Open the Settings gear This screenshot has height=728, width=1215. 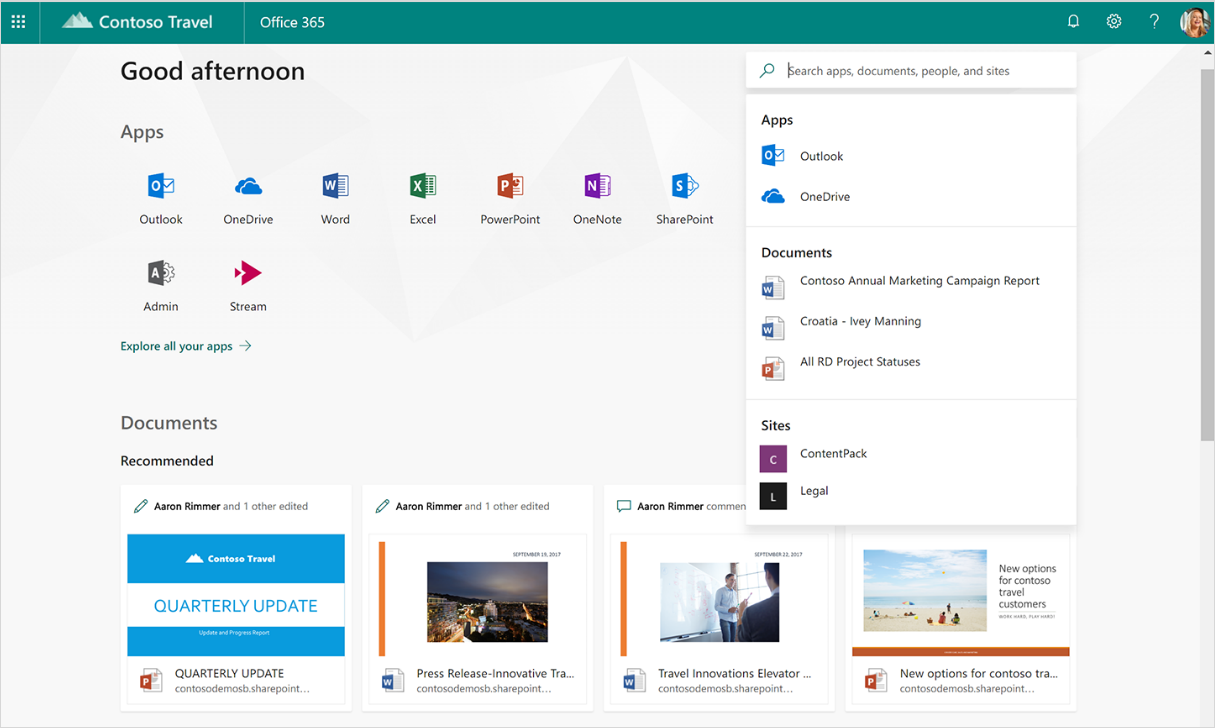coord(1113,21)
